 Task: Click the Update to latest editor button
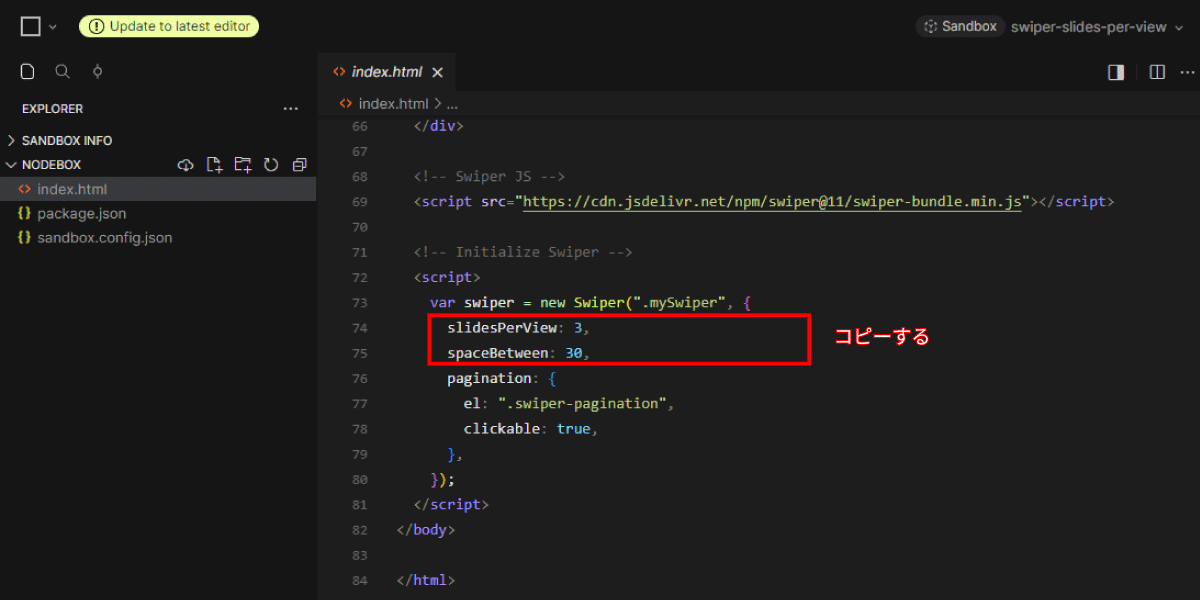tap(169, 26)
